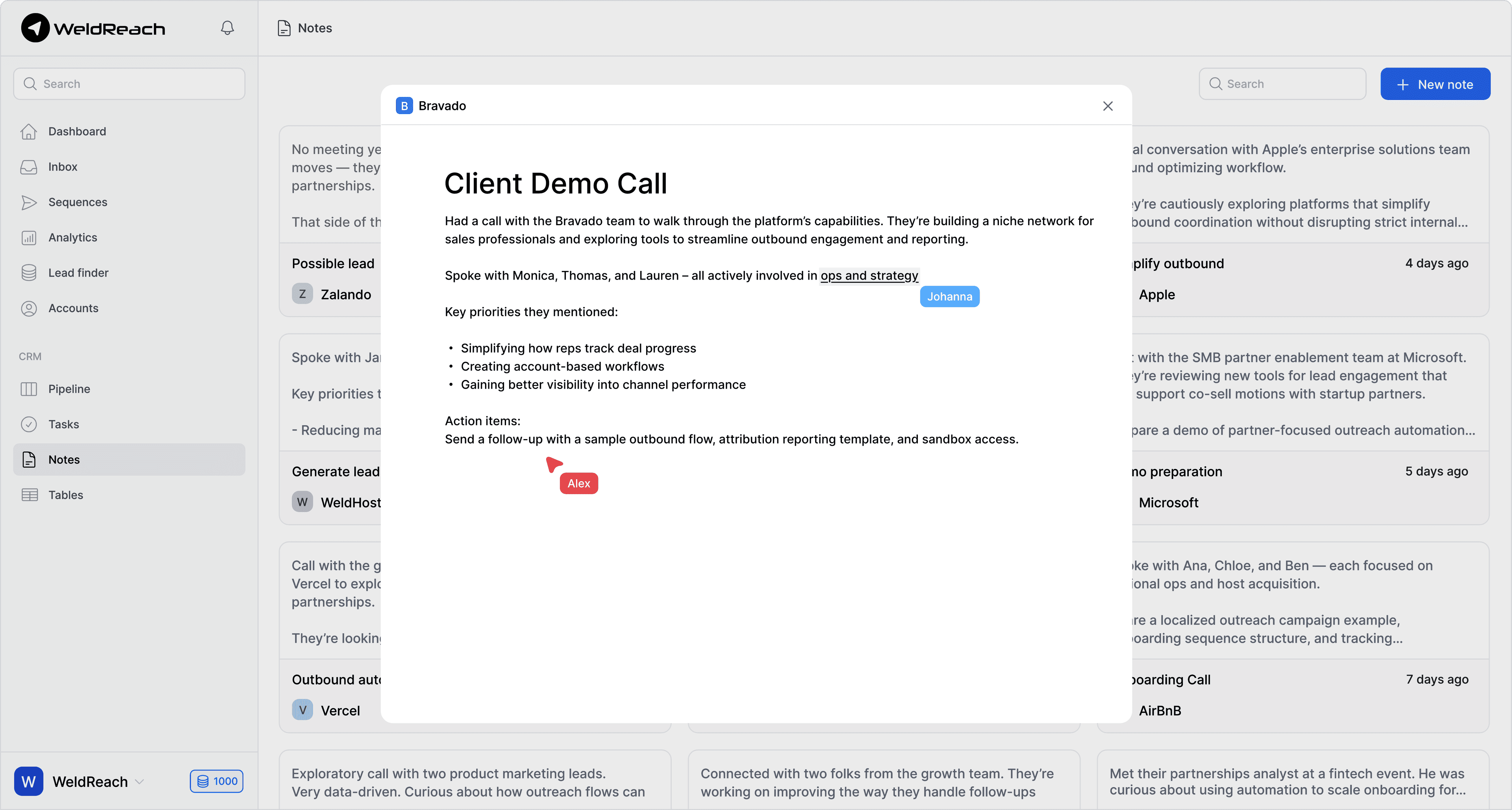The width and height of the screenshot is (1512, 810).
Task: Open Sequences from the sidebar
Action: pyautogui.click(x=129, y=202)
